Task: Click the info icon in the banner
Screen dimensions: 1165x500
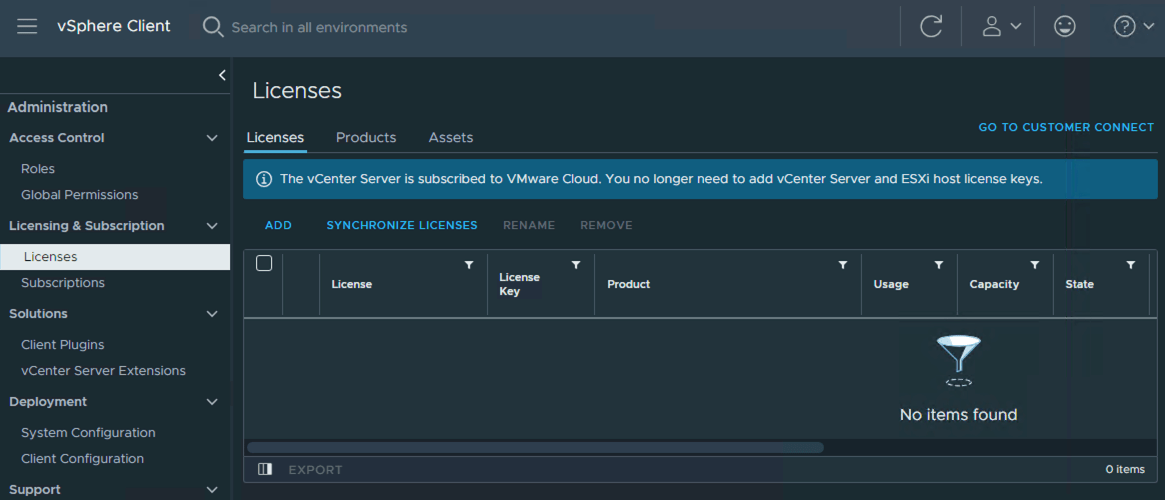Action: [263, 179]
